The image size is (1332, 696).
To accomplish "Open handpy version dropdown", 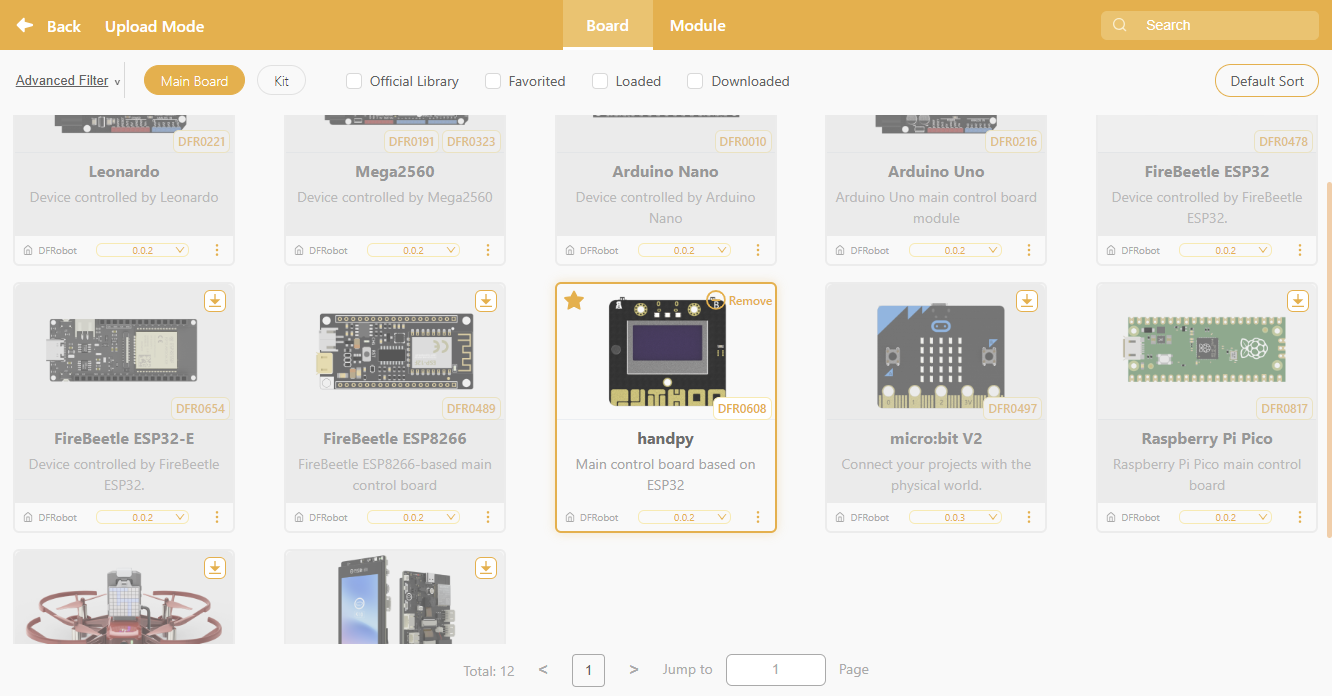I will click(x=684, y=517).
